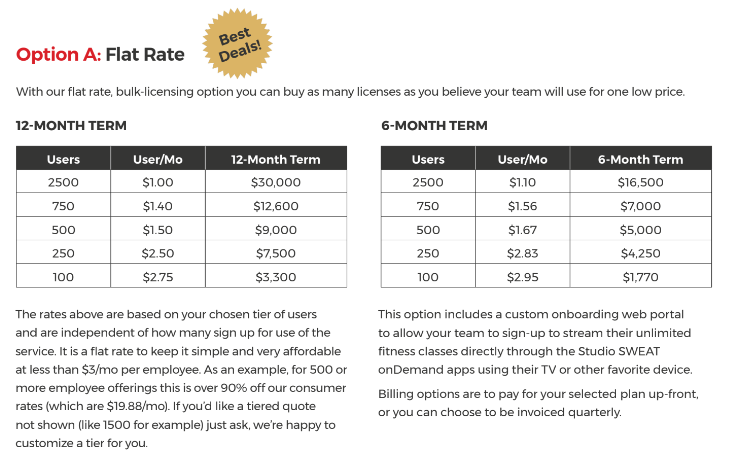Click the $7,000 six-month price
This screenshot has width=738, height=455.
pos(640,206)
